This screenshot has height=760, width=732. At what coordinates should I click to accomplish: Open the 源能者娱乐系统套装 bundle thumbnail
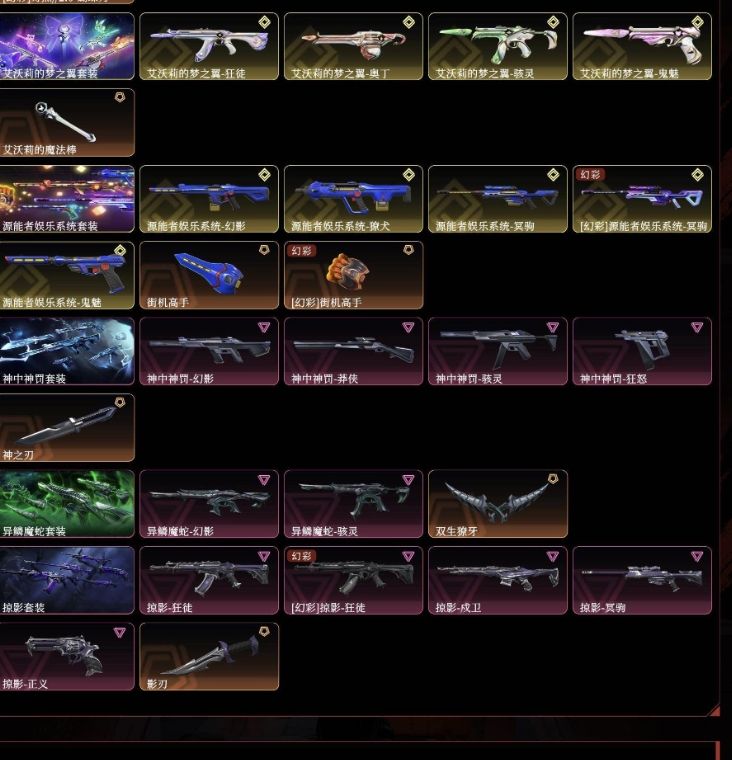click(x=67, y=199)
